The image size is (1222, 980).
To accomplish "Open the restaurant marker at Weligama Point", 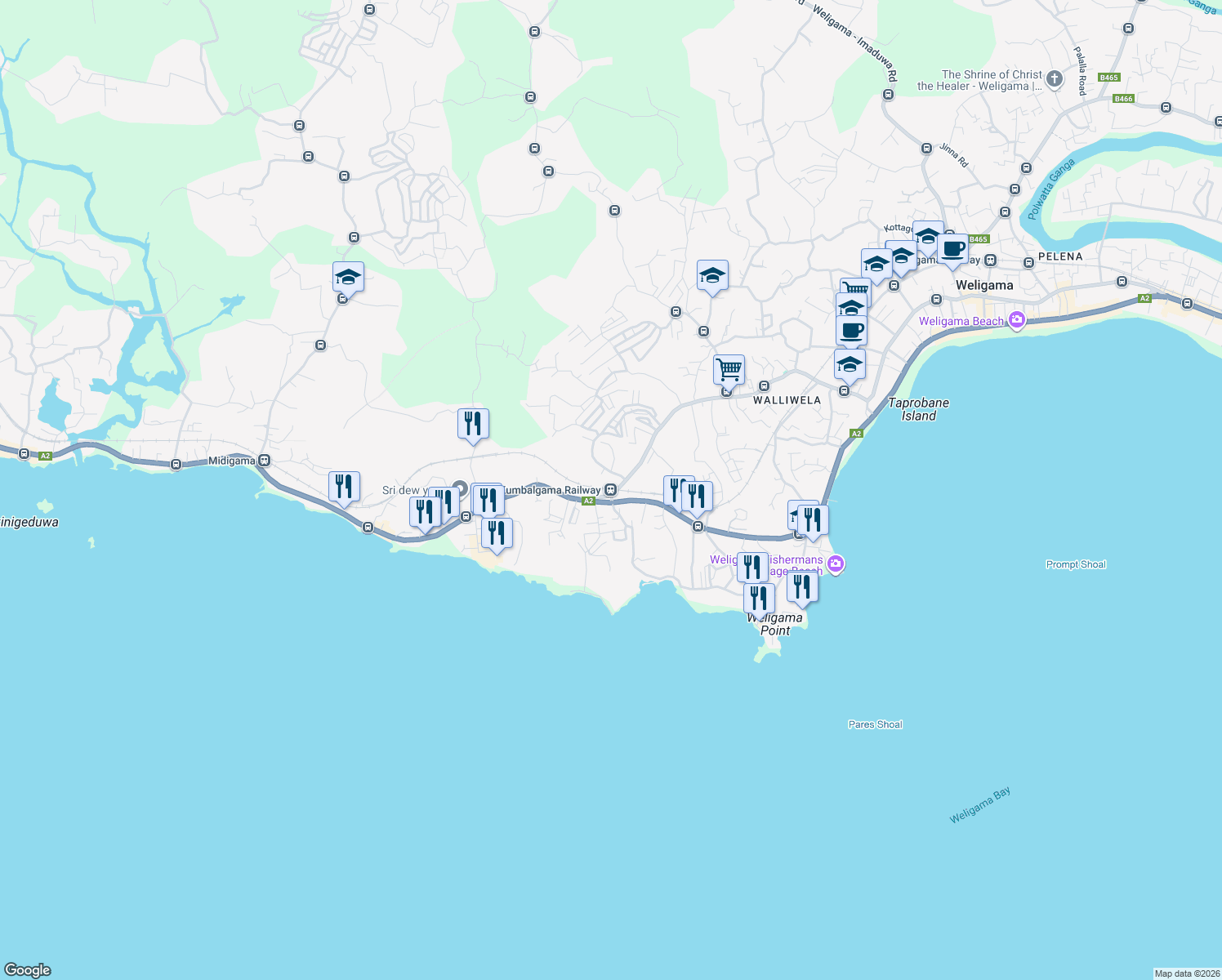I will (x=758, y=597).
